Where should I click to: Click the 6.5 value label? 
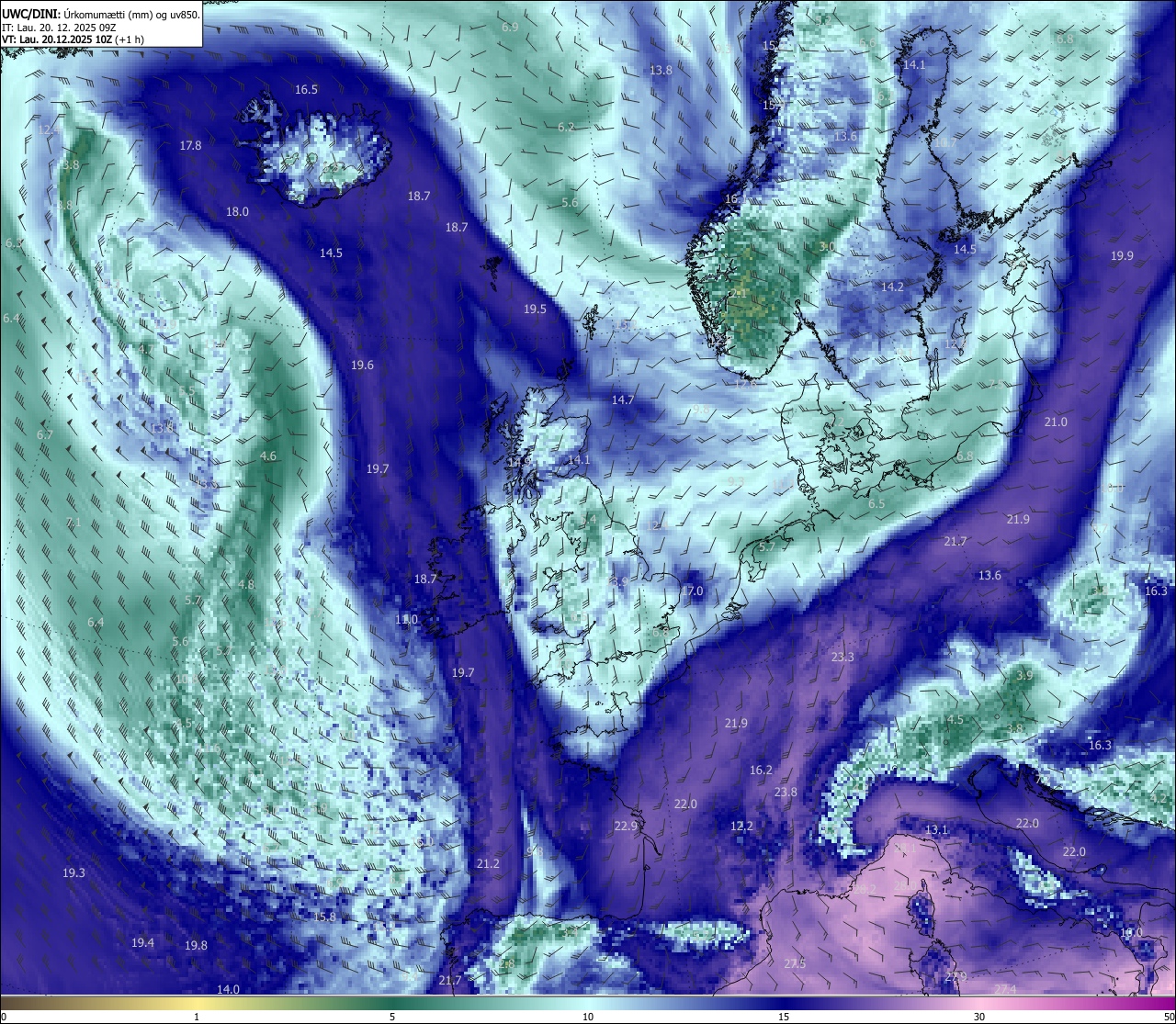click(876, 504)
